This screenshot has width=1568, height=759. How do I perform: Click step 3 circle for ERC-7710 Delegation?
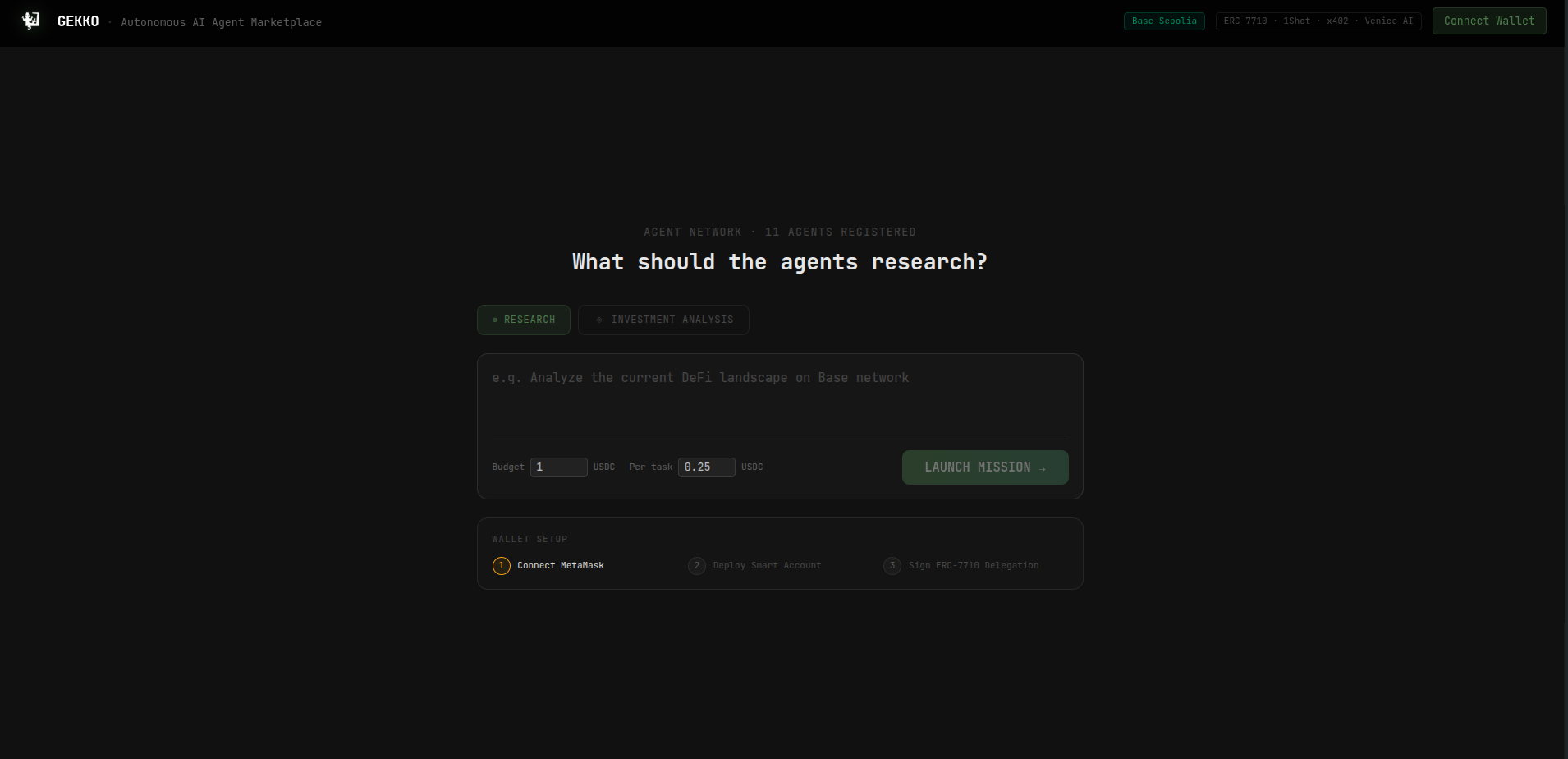pyautogui.click(x=892, y=566)
